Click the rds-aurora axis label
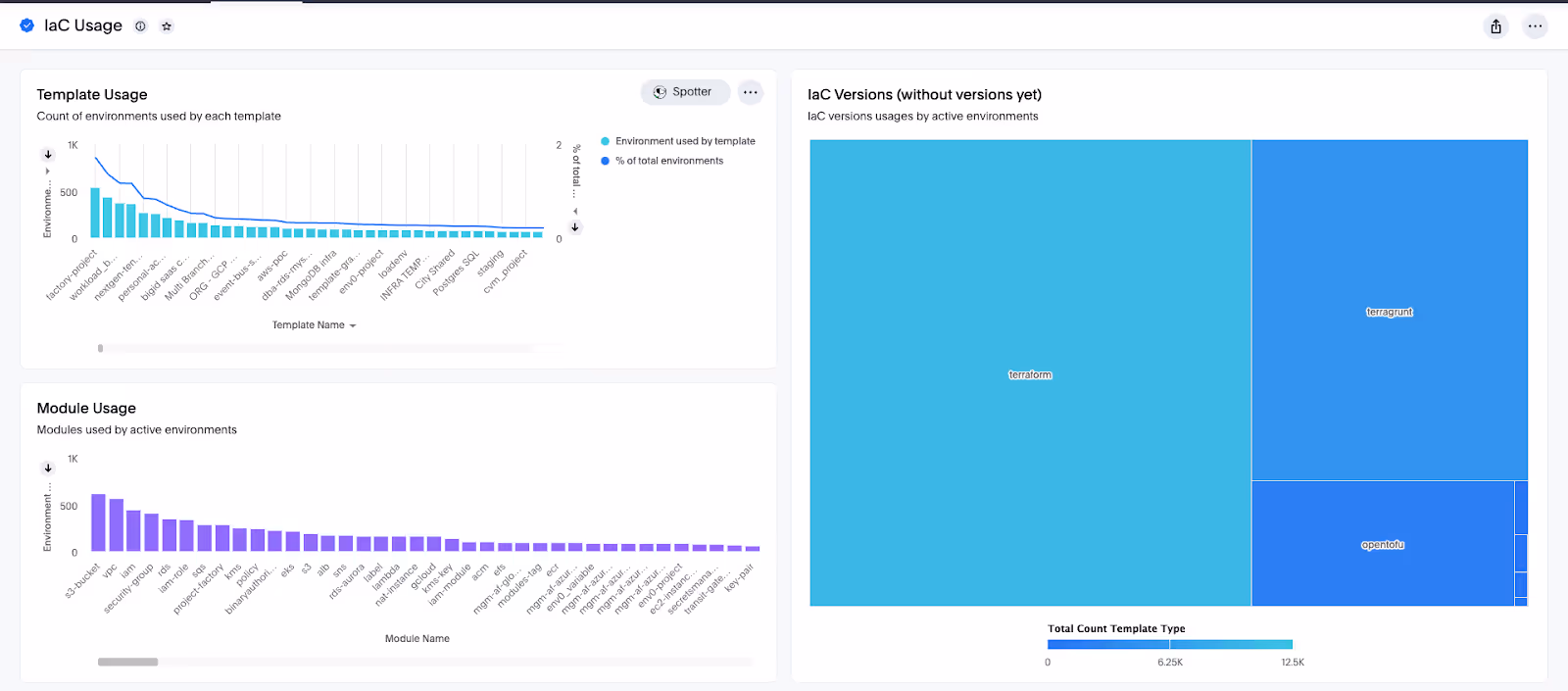This screenshot has width=1568, height=691. [347, 581]
